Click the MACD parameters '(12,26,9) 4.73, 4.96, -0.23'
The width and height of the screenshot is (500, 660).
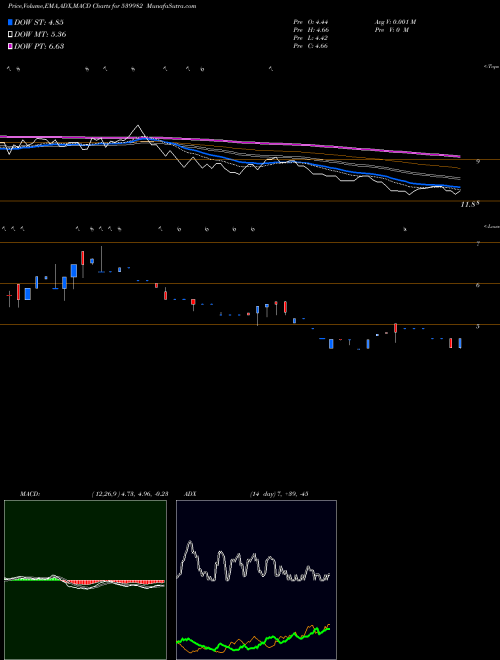[x=129, y=493]
